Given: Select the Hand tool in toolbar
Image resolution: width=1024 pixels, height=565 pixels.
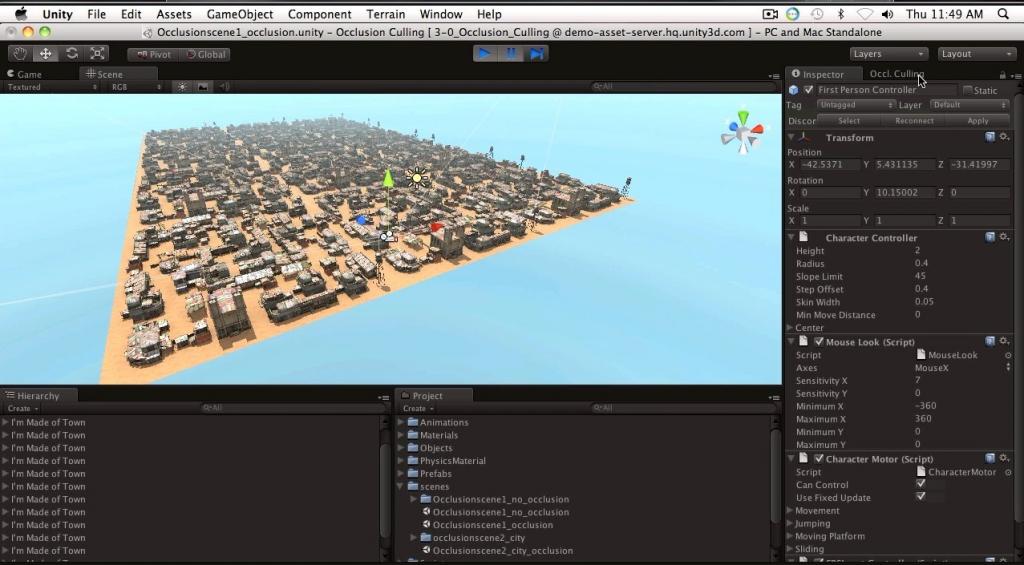Looking at the screenshot, I should point(20,54).
